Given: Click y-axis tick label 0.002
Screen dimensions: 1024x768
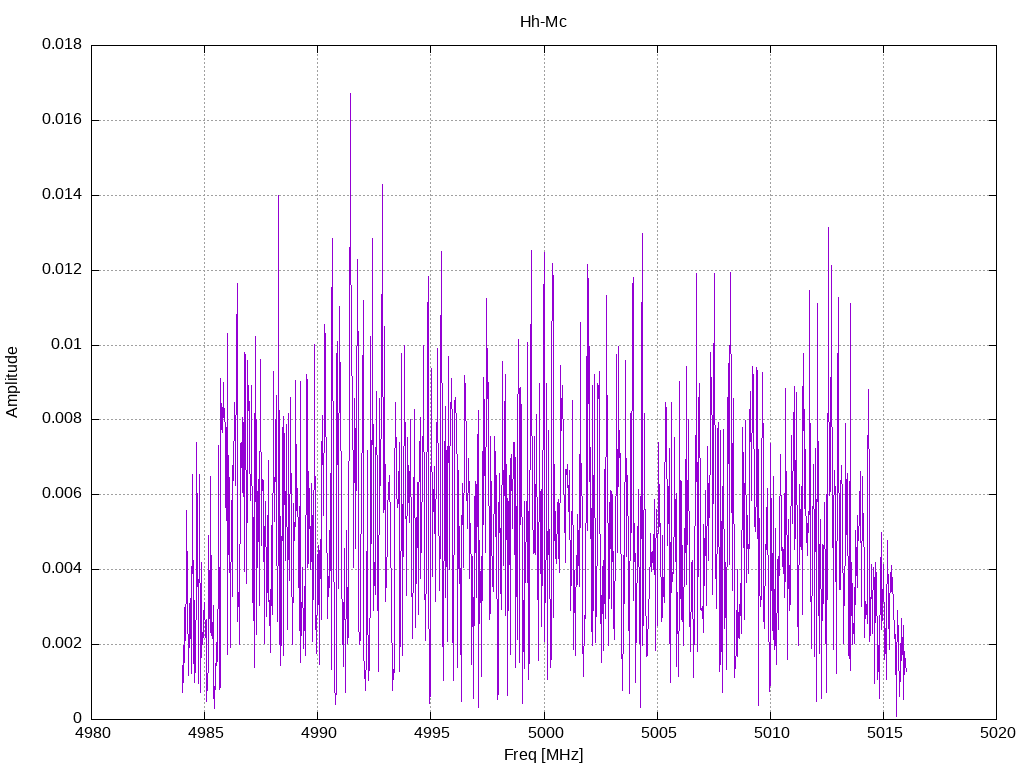Looking at the screenshot, I should pyautogui.click(x=62, y=644).
